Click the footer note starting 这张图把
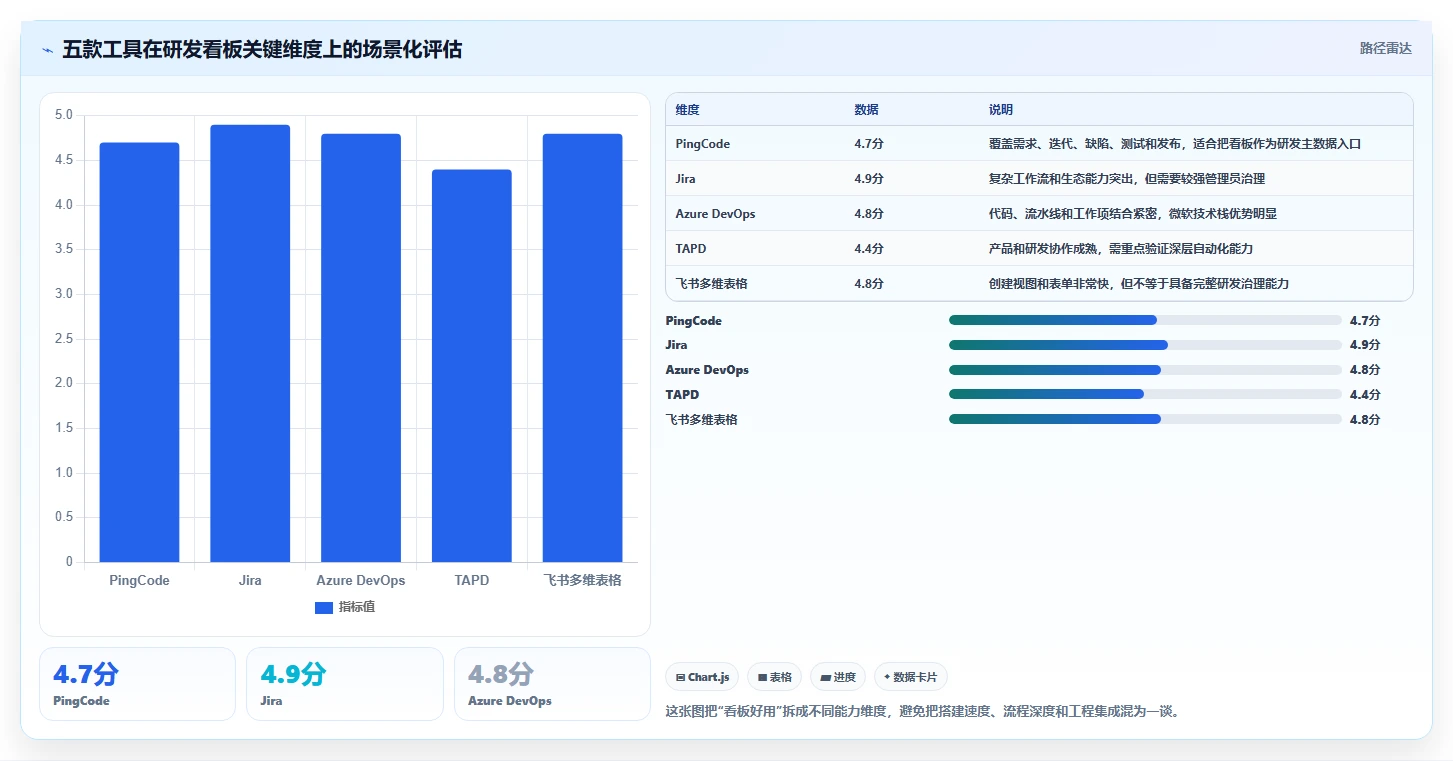The height and width of the screenshot is (761, 1453). coord(922,712)
